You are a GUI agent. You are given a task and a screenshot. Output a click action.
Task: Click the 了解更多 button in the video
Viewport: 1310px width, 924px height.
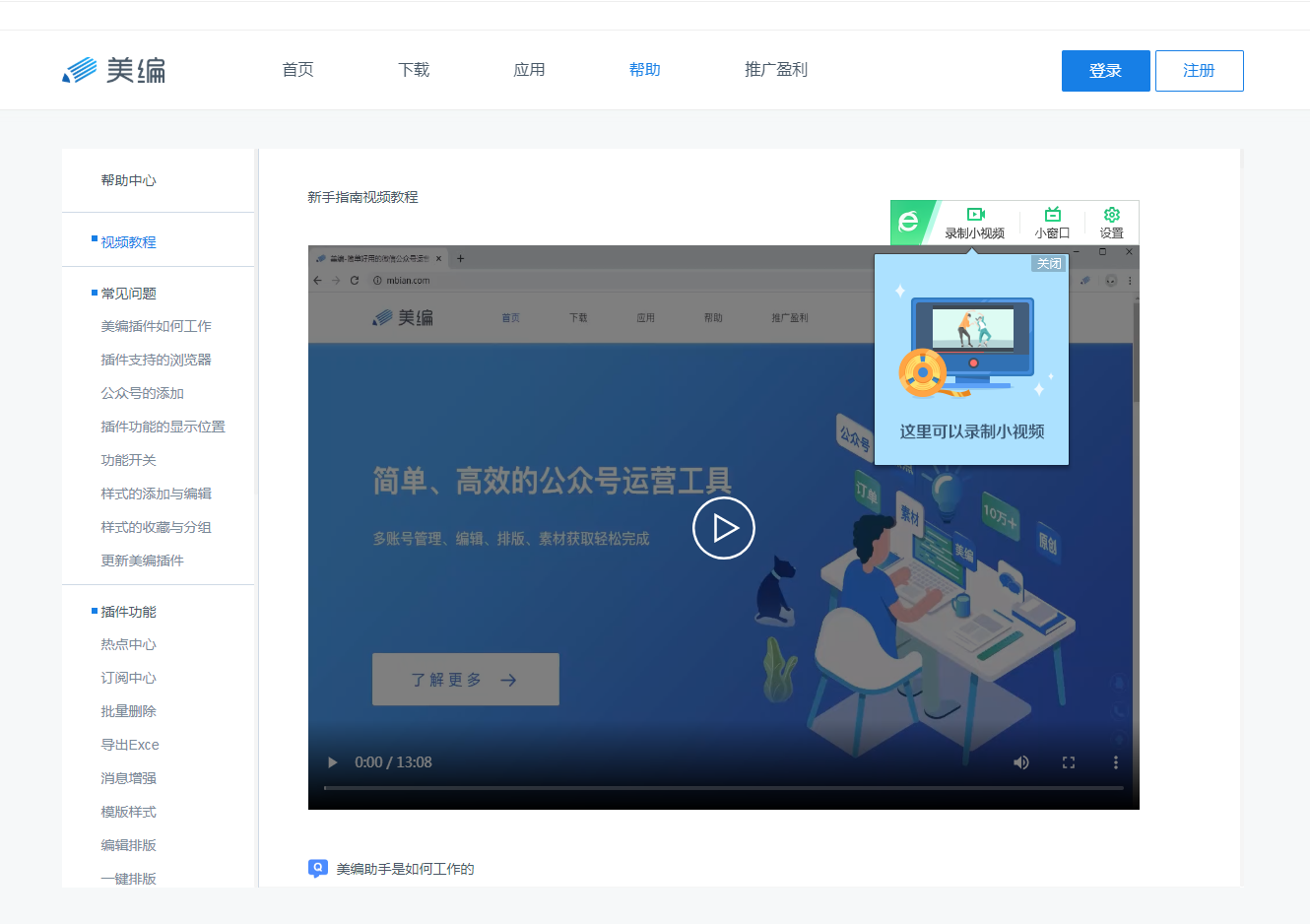465,679
